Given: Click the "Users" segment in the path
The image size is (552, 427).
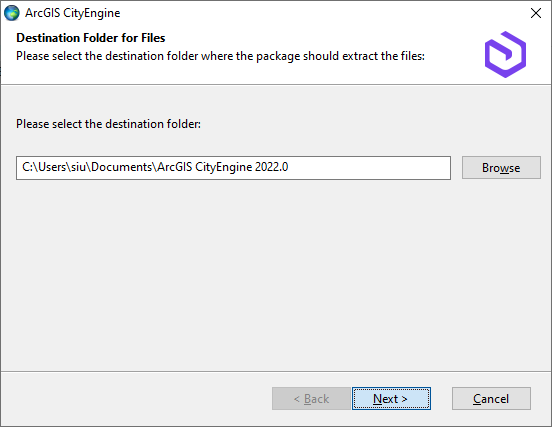Looking at the screenshot, I should click(52, 167).
